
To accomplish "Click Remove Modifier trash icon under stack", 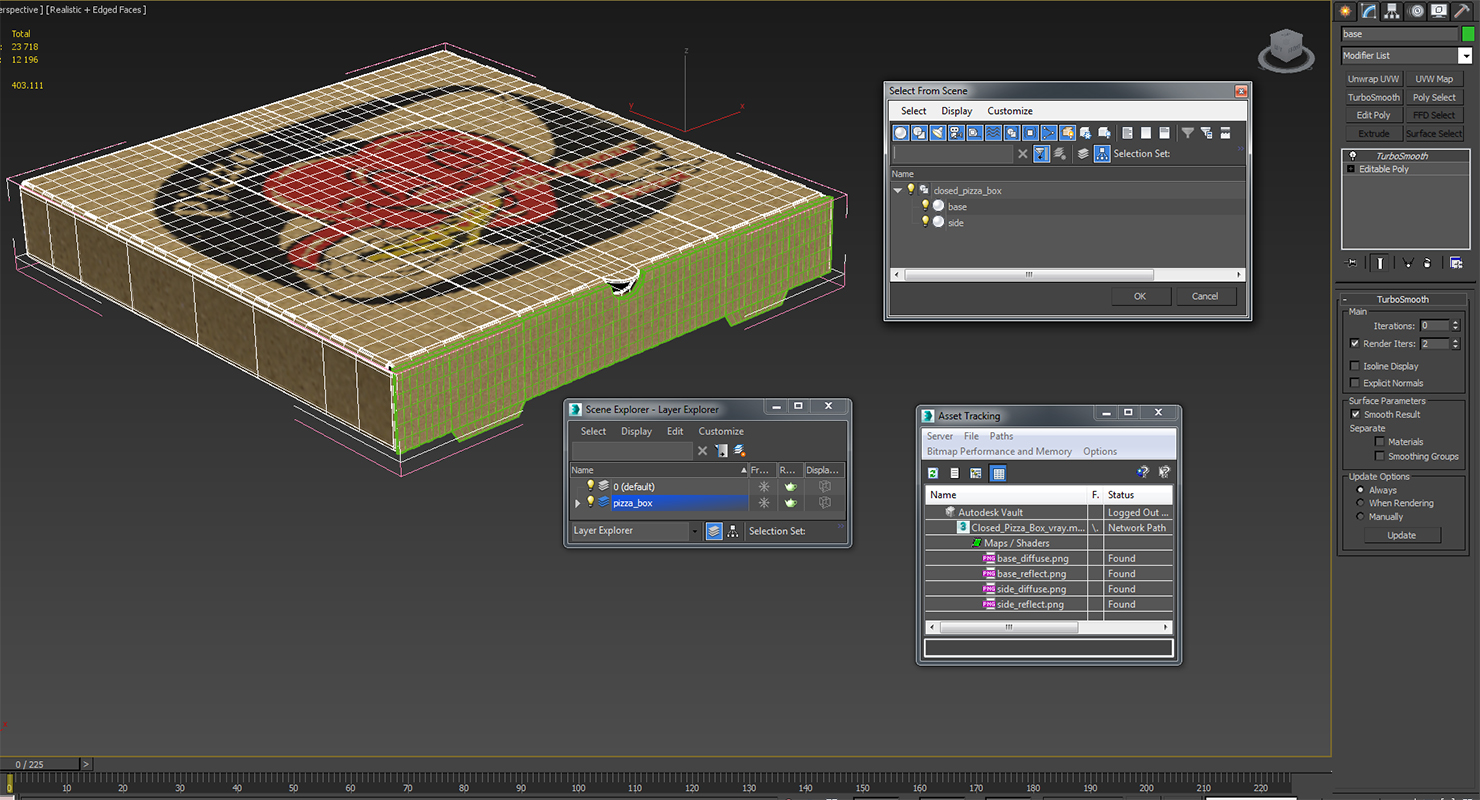I will pyautogui.click(x=1427, y=263).
